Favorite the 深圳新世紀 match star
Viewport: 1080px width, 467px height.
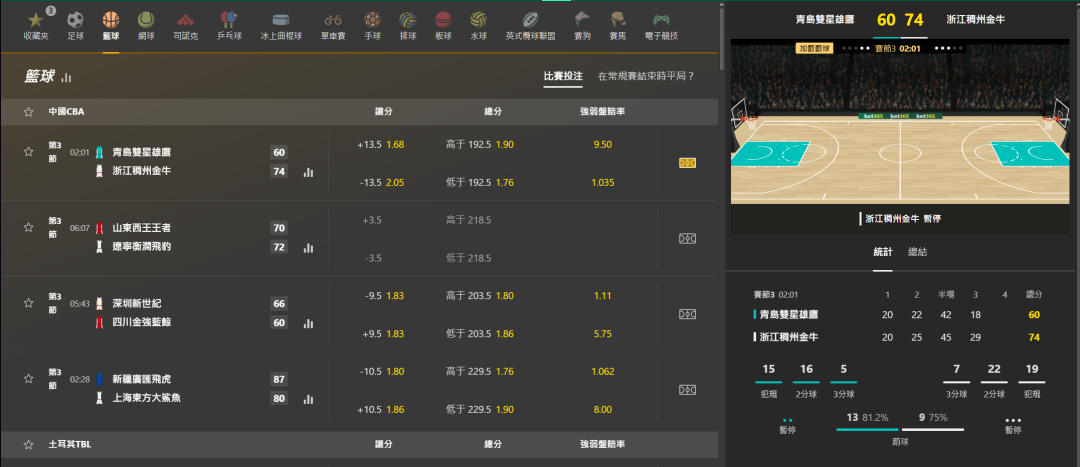pyautogui.click(x=28, y=302)
